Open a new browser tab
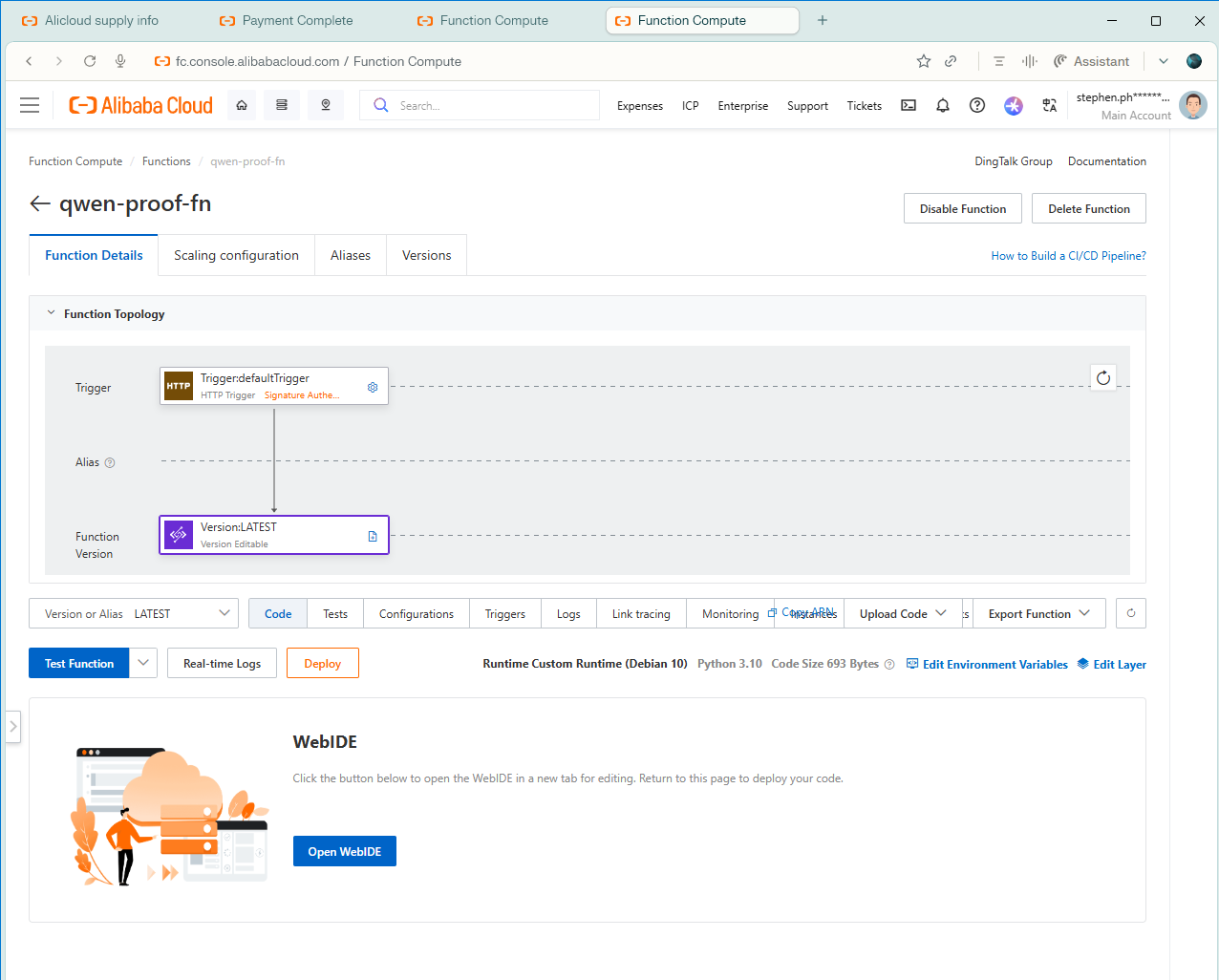 click(823, 20)
